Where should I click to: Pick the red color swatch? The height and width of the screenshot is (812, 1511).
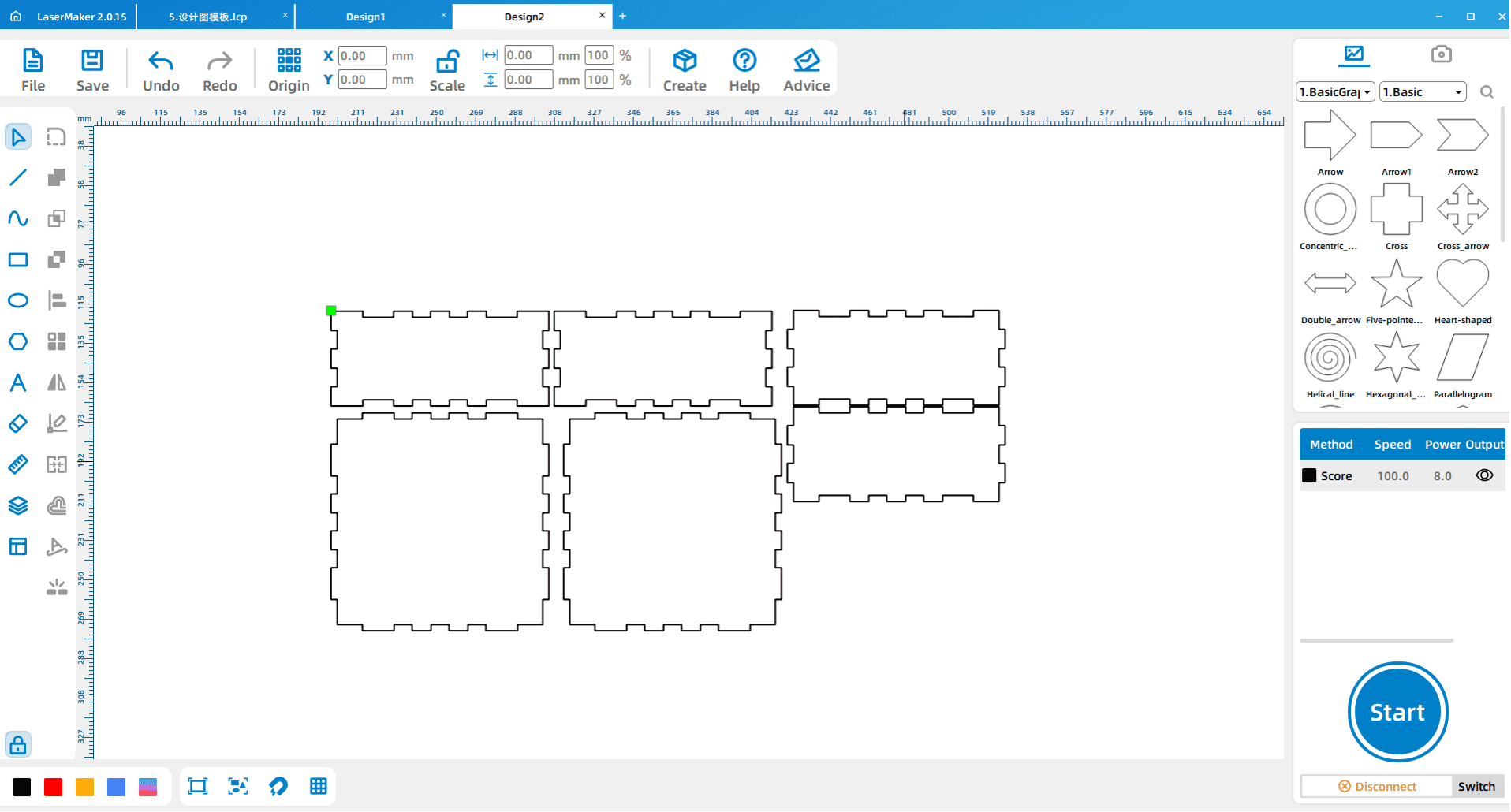54,787
